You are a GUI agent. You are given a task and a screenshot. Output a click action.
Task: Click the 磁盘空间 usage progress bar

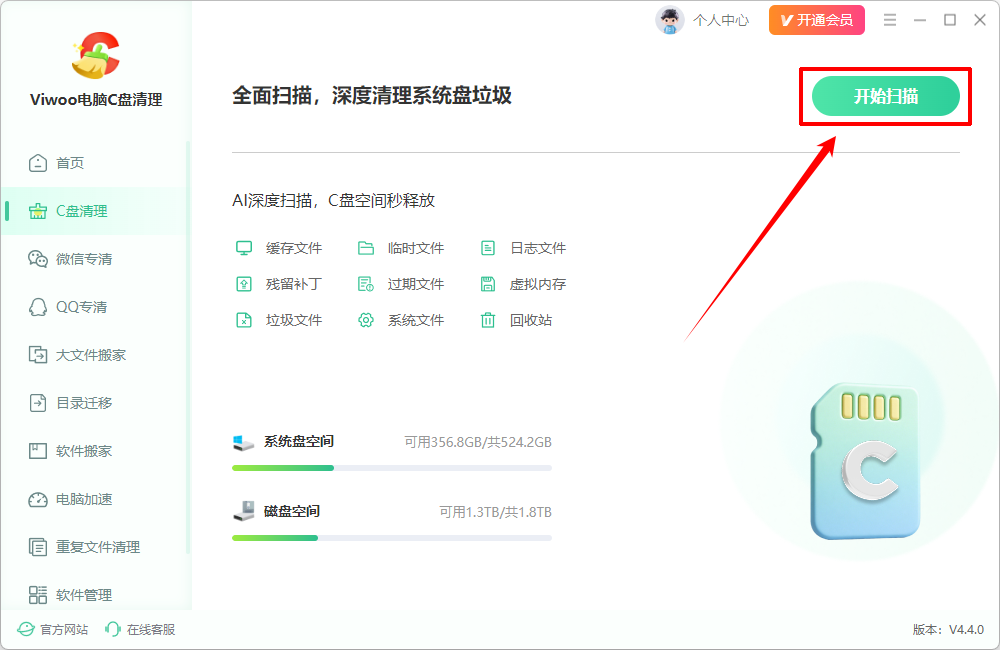pos(392,538)
